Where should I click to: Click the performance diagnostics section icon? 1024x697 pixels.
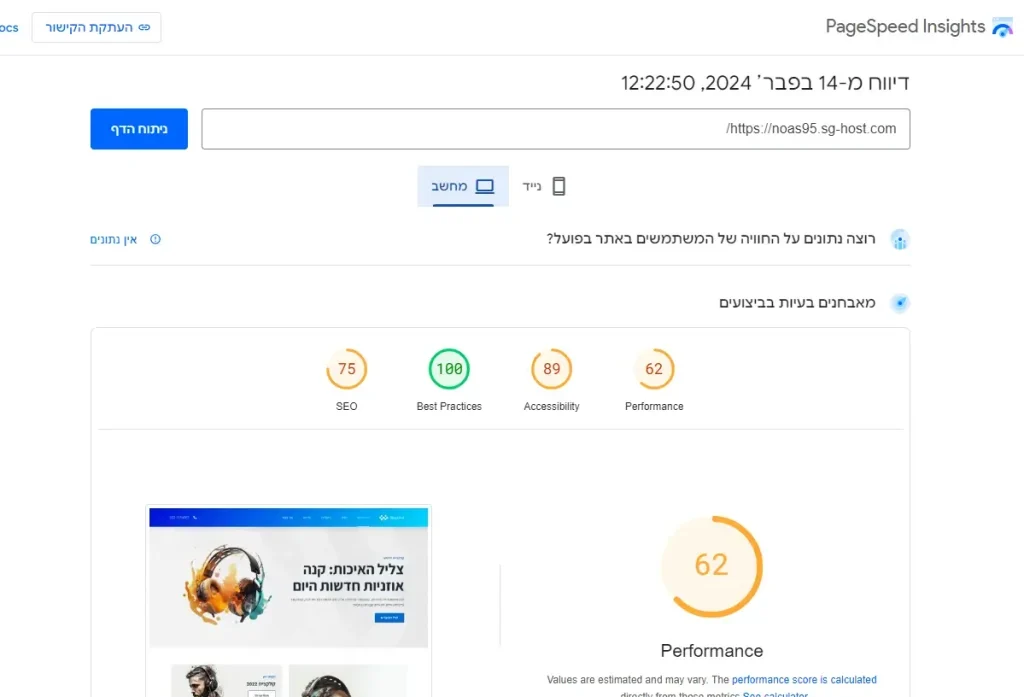coord(900,302)
